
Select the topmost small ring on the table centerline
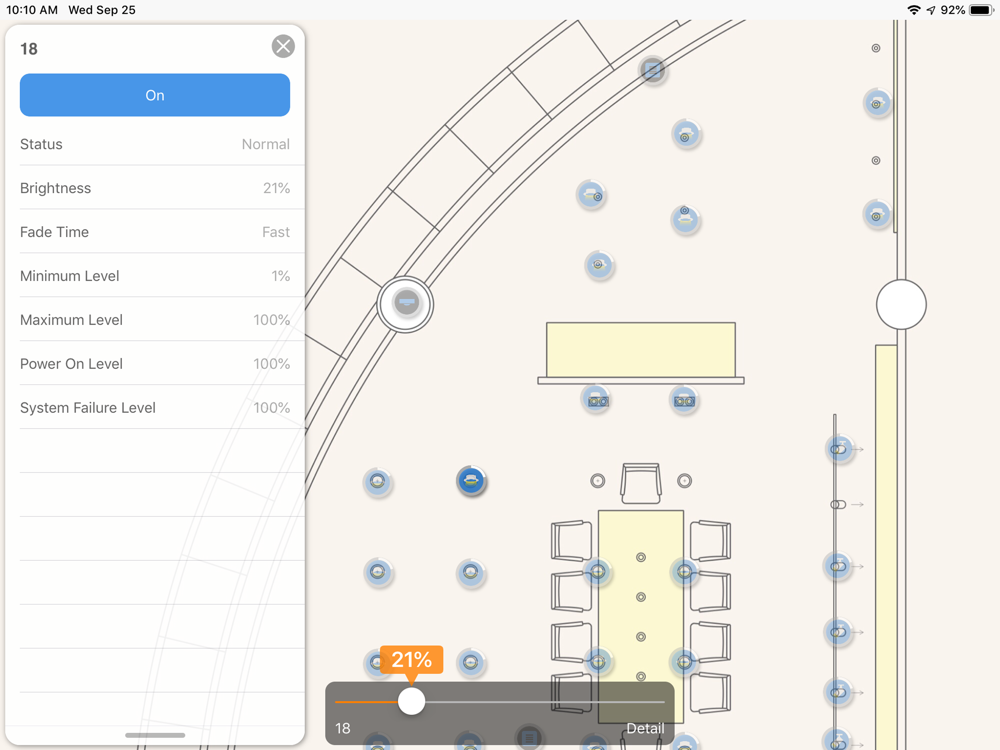coord(641,557)
